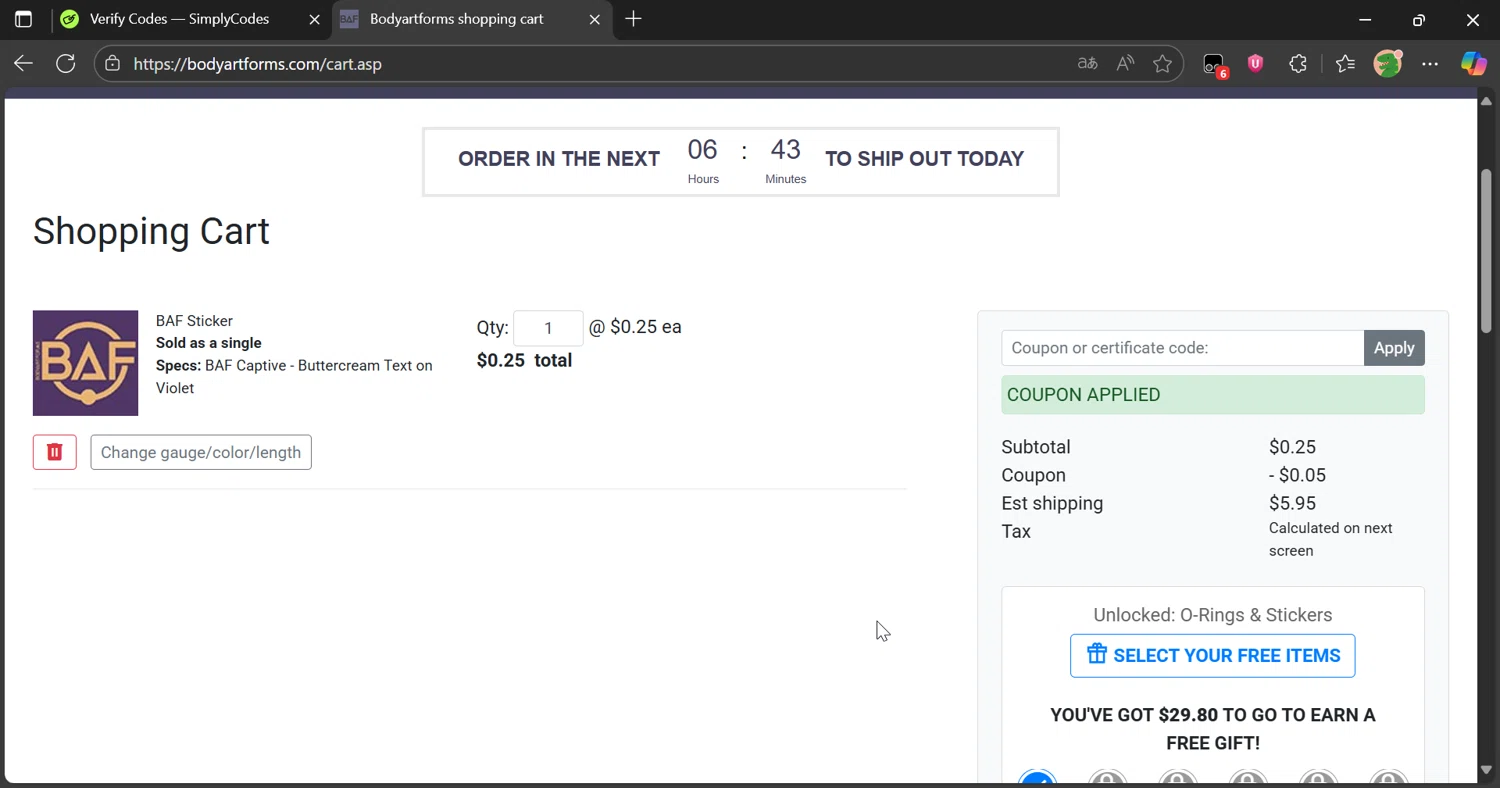Open the Copilot sidebar icon
The width and height of the screenshot is (1500, 788).
1474,64
